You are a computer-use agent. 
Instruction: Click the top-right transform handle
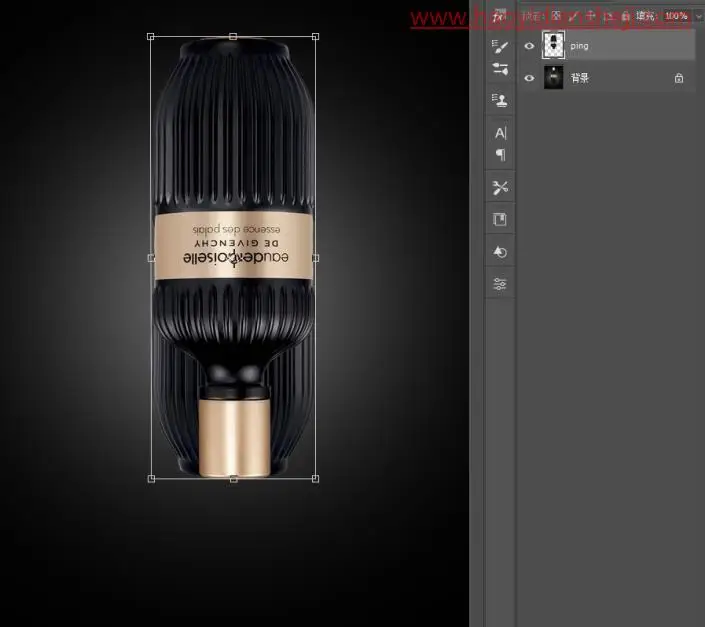(315, 36)
